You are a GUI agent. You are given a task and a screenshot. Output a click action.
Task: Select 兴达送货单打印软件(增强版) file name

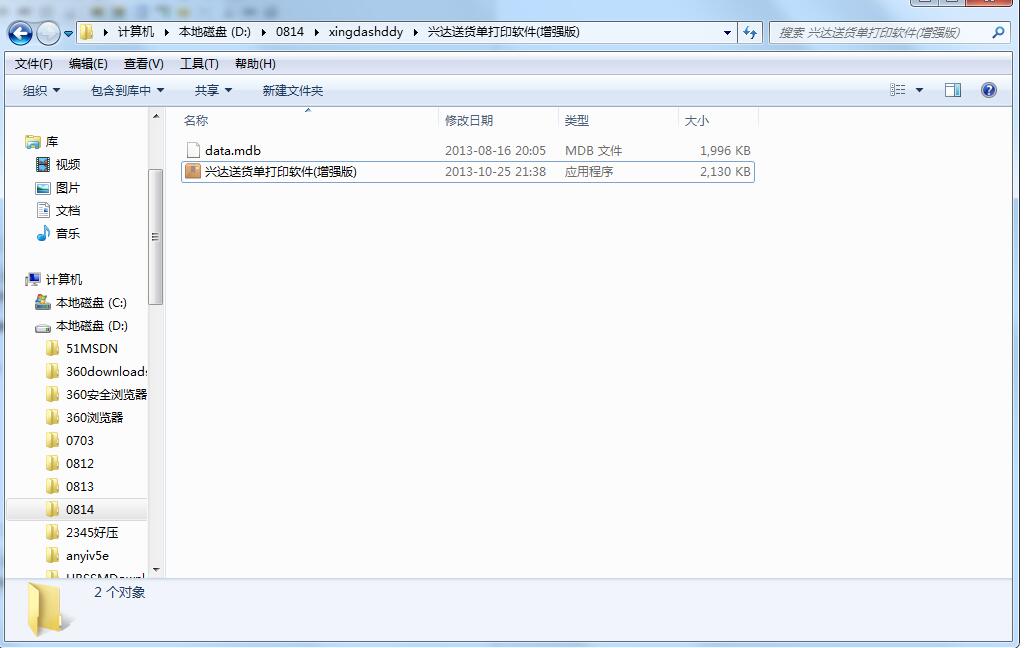tap(281, 172)
